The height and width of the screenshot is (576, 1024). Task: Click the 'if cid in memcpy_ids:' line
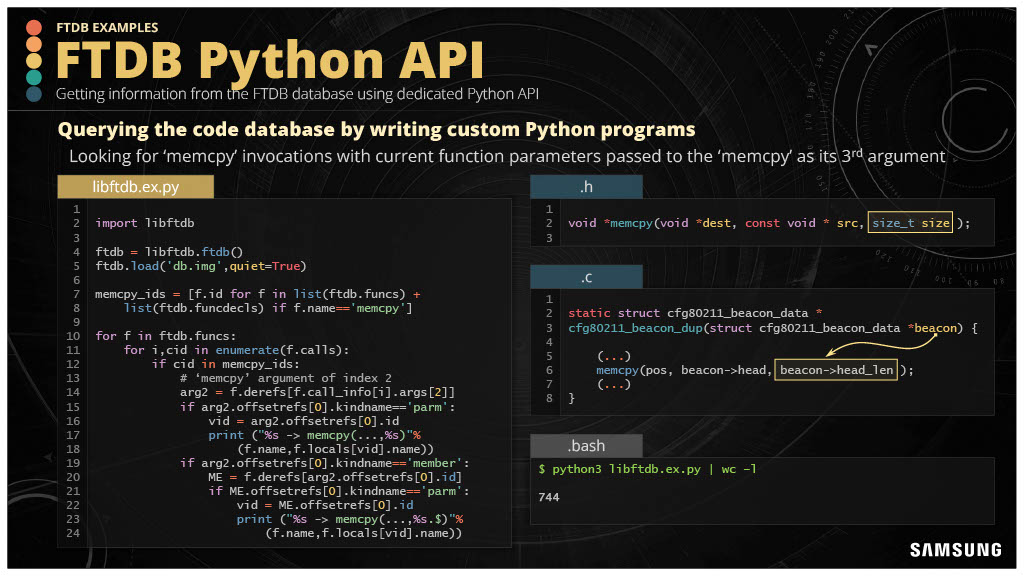tap(226, 364)
